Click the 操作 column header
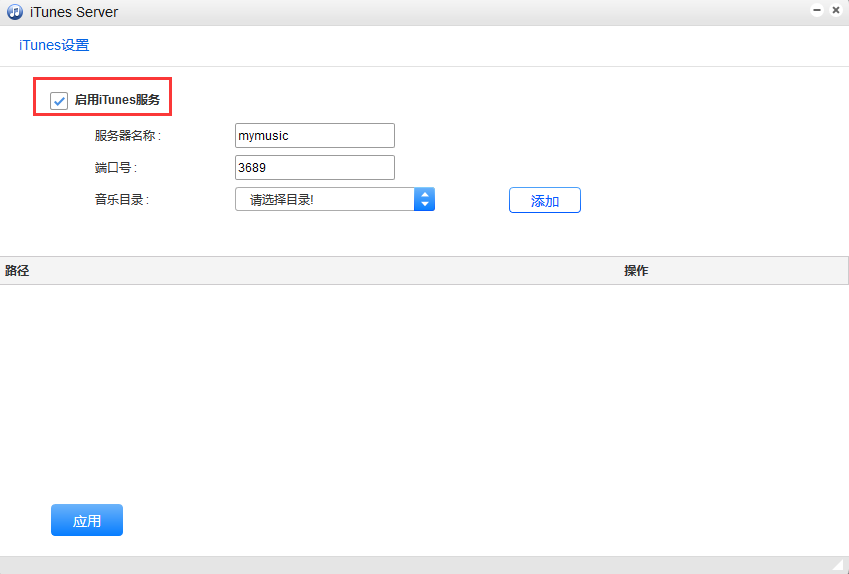This screenshot has height=574, width=849. click(x=636, y=271)
